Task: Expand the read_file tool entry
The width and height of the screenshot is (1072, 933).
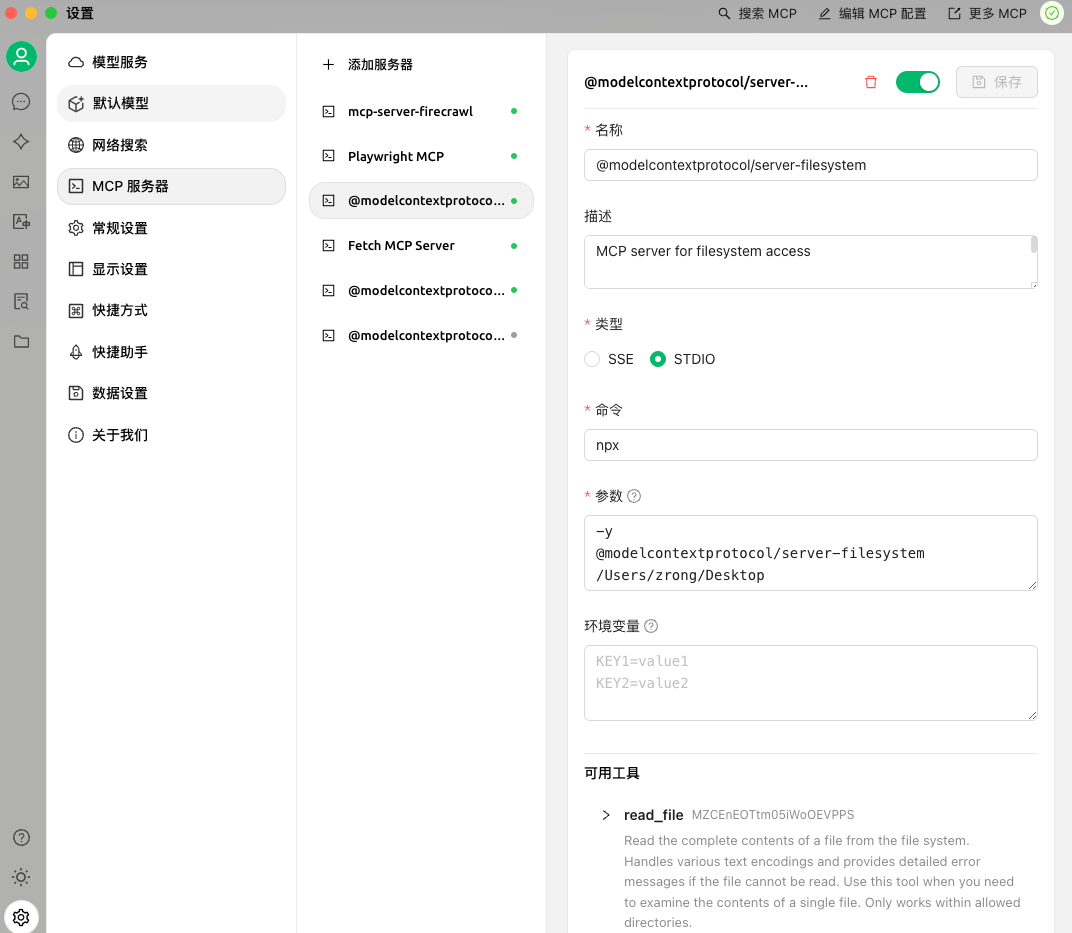Action: (x=606, y=815)
